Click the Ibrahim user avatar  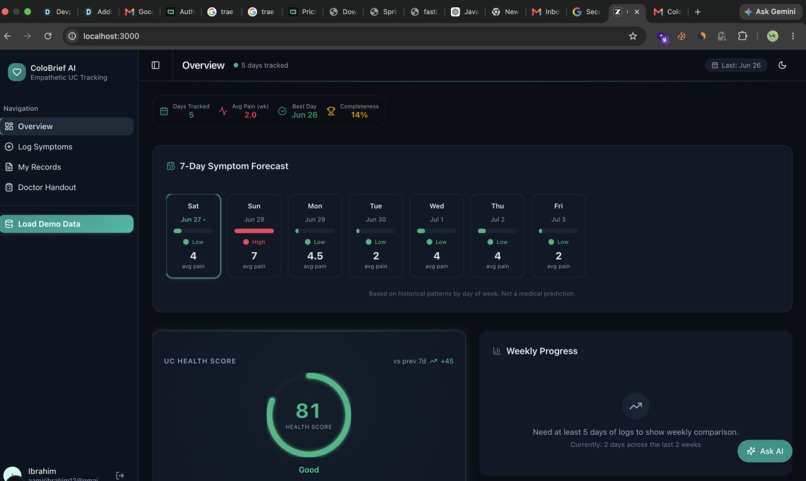(x=12, y=474)
